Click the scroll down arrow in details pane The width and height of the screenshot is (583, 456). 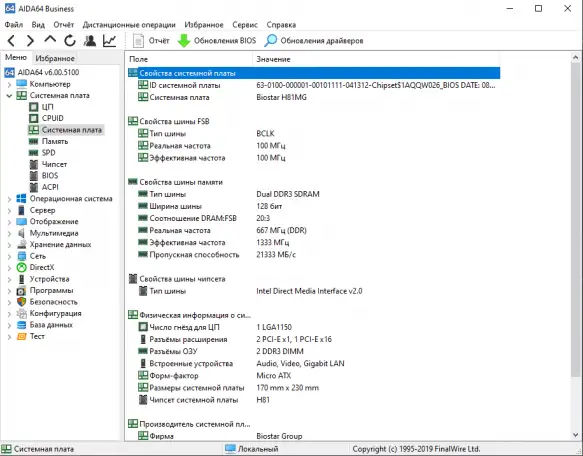pyautogui.click(x=576, y=434)
